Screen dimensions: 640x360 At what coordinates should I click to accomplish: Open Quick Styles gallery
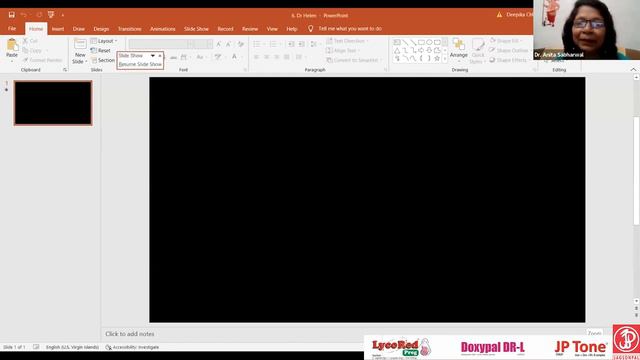[x=478, y=51]
